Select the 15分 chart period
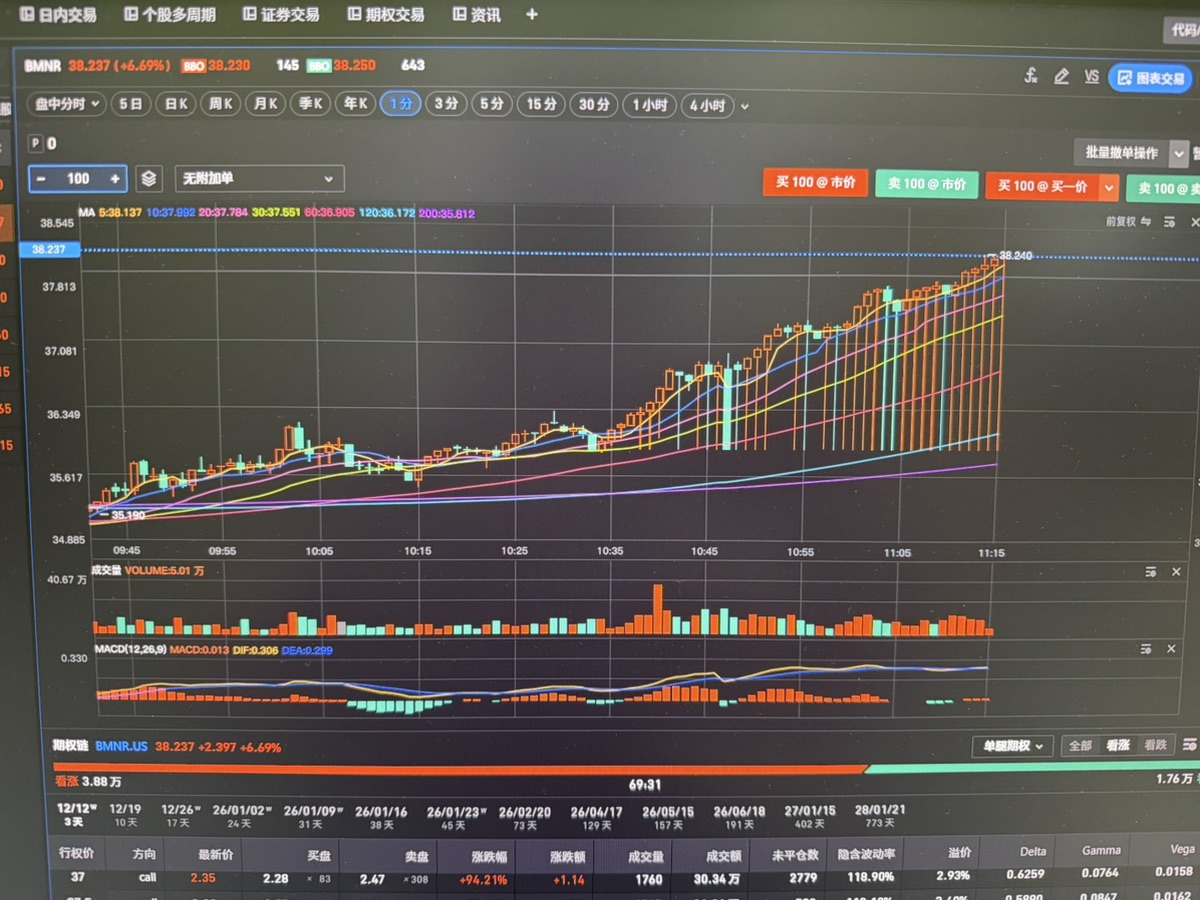This screenshot has height=900, width=1200. click(x=541, y=104)
